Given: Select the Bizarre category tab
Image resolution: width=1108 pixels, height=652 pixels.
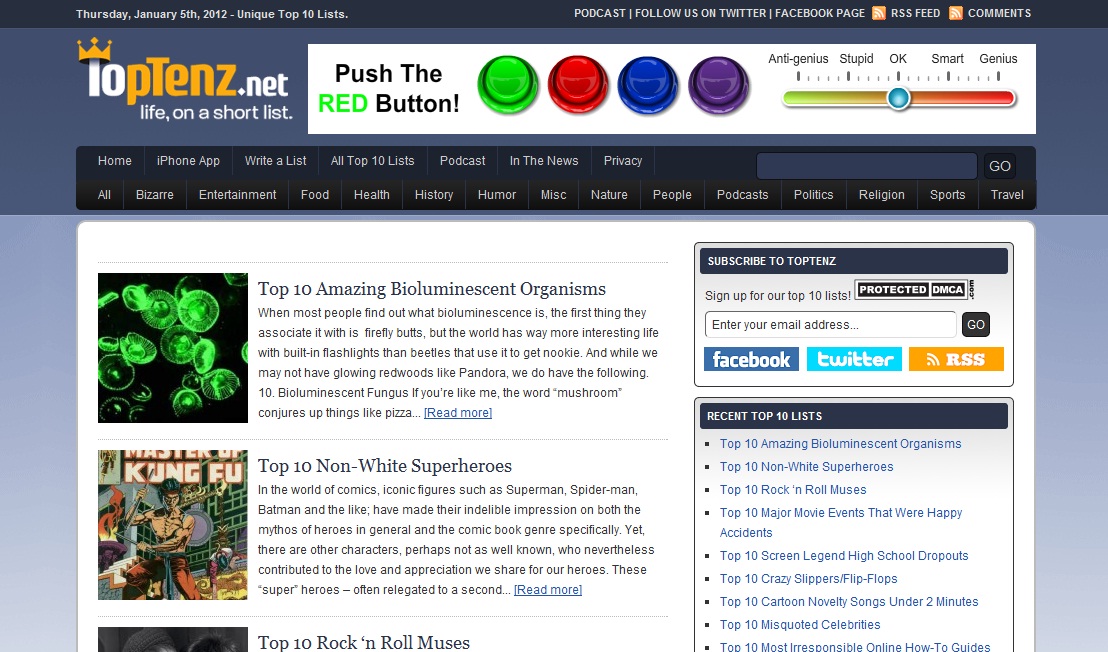Looking at the screenshot, I should point(155,195).
